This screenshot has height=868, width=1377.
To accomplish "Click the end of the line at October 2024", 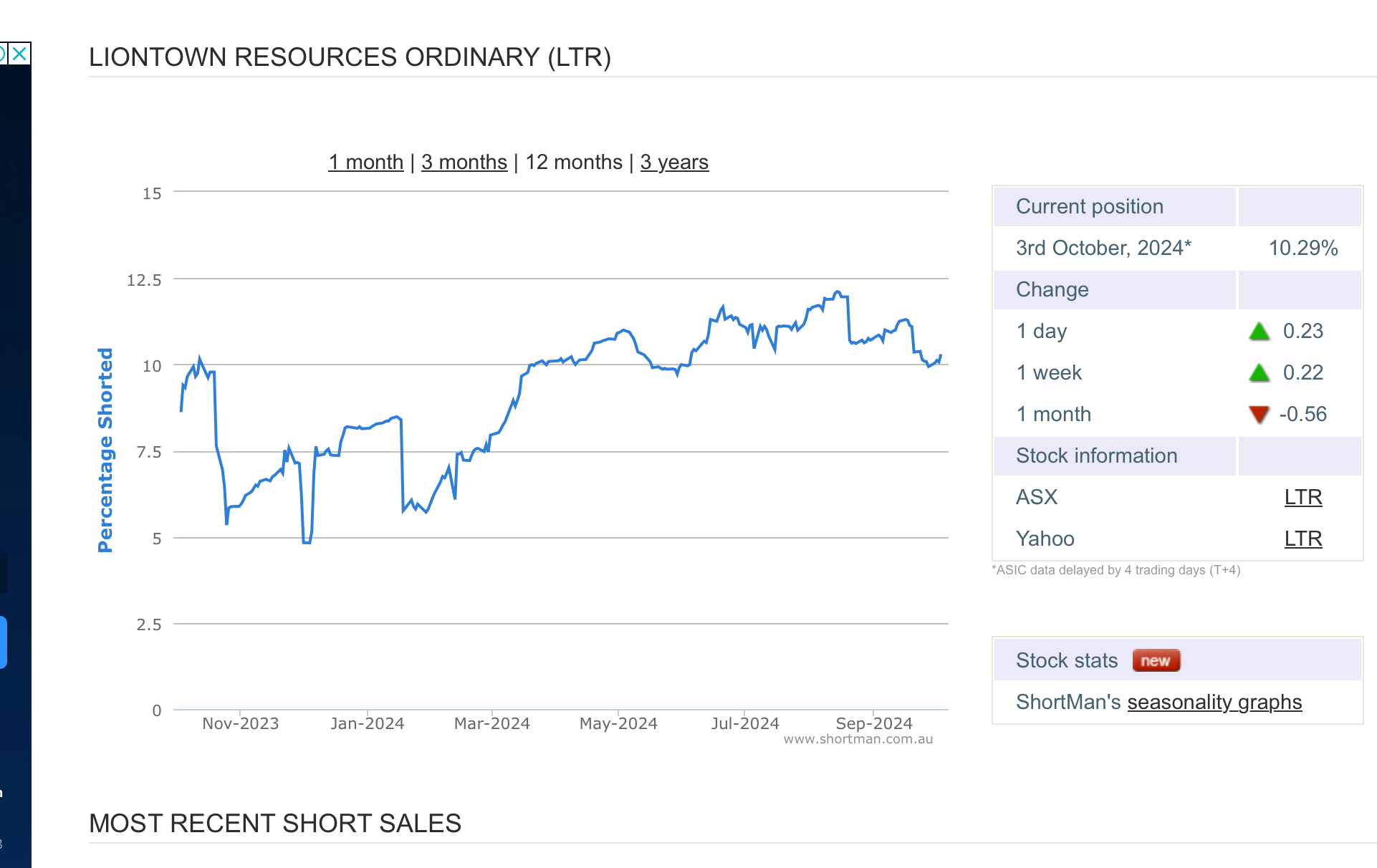I will tap(941, 356).
